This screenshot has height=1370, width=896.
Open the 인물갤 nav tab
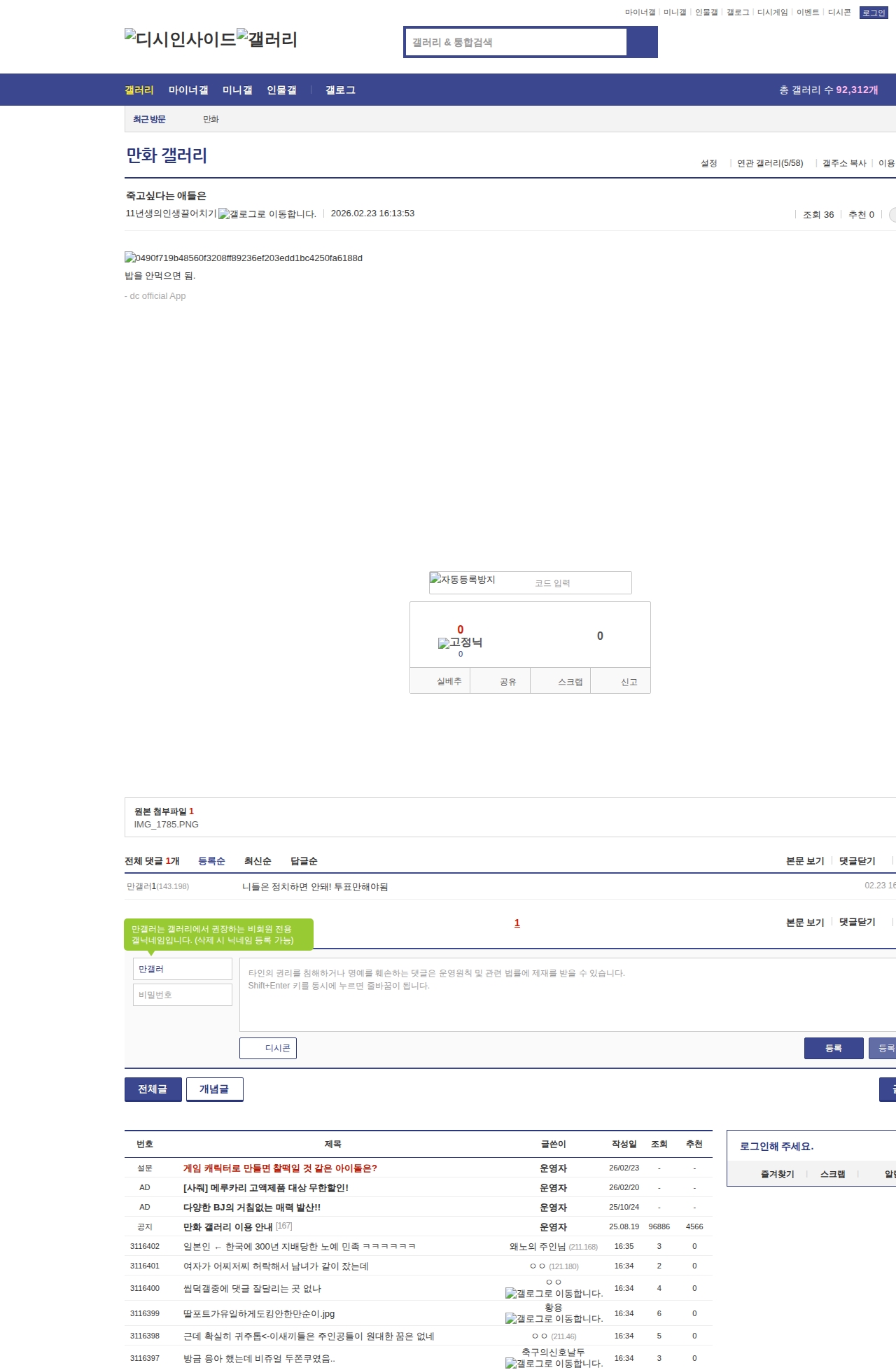pos(281,90)
